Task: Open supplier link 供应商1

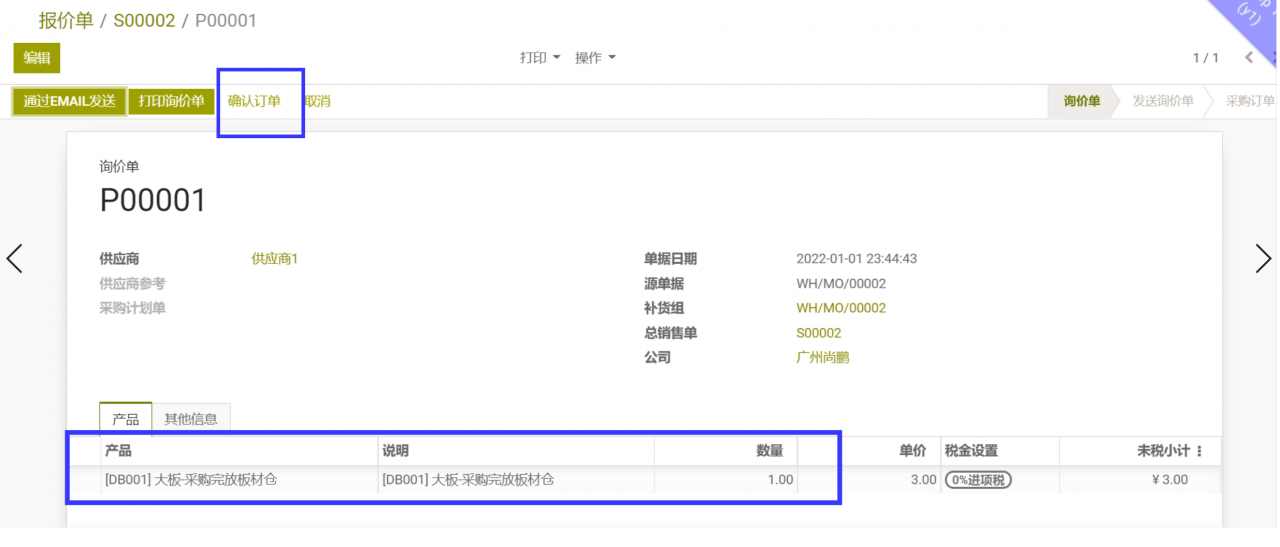Action: [275, 259]
